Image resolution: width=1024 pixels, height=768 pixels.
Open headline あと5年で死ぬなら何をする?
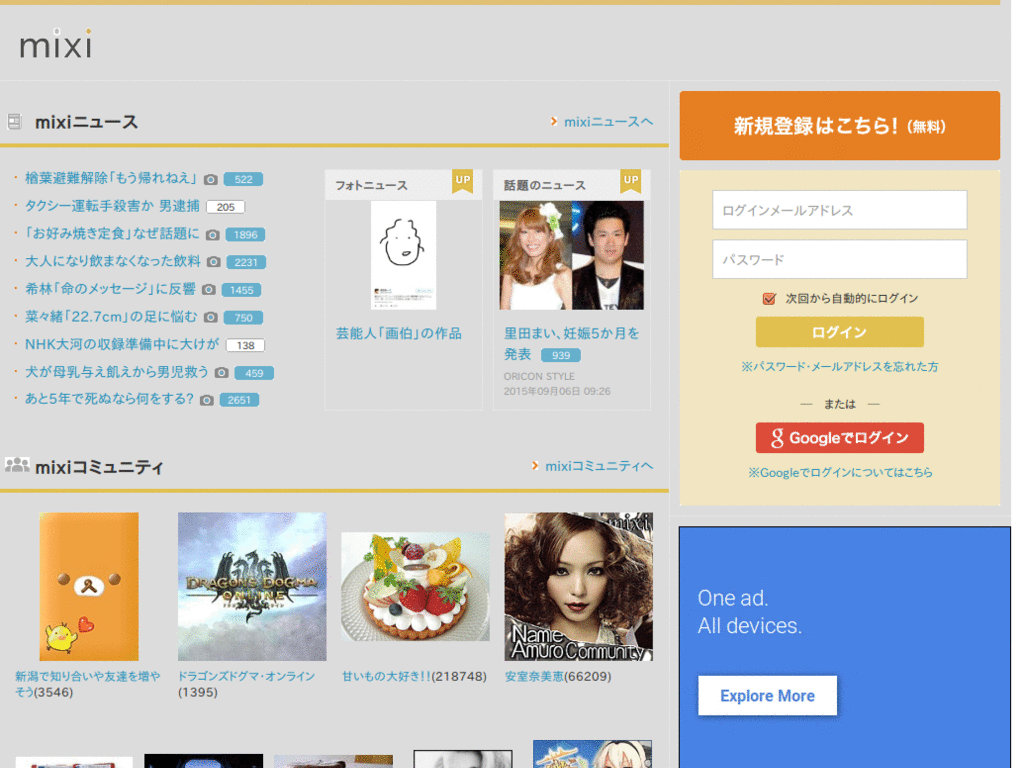(x=109, y=398)
